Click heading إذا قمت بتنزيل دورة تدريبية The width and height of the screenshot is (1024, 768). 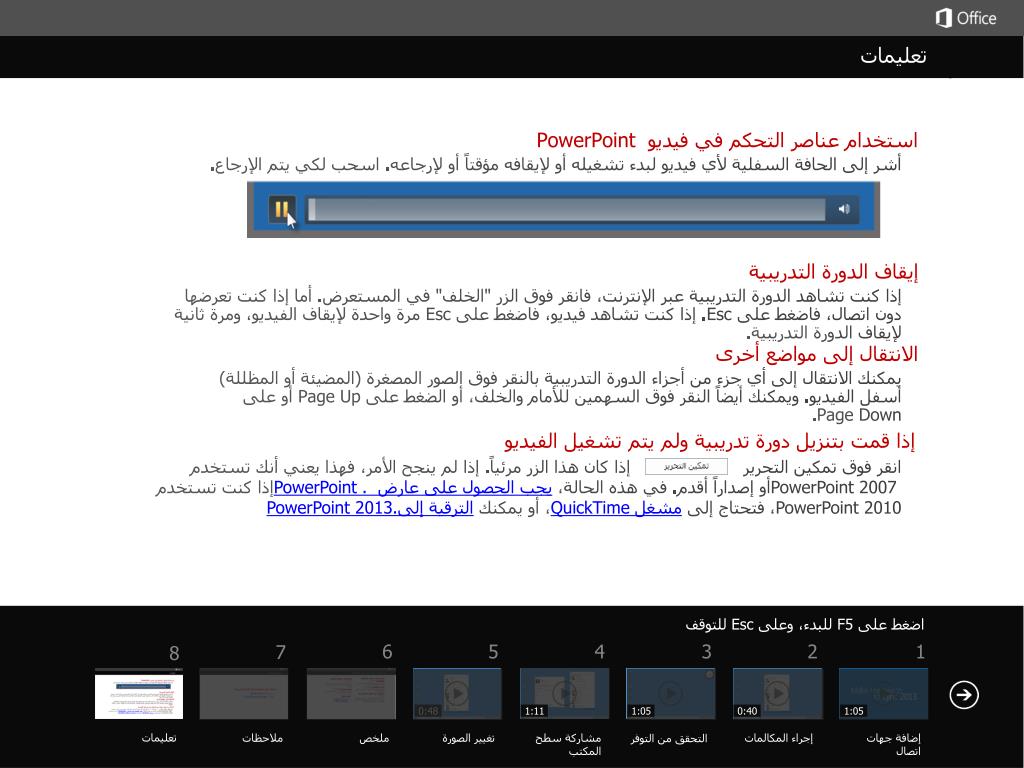(x=709, y=442)
